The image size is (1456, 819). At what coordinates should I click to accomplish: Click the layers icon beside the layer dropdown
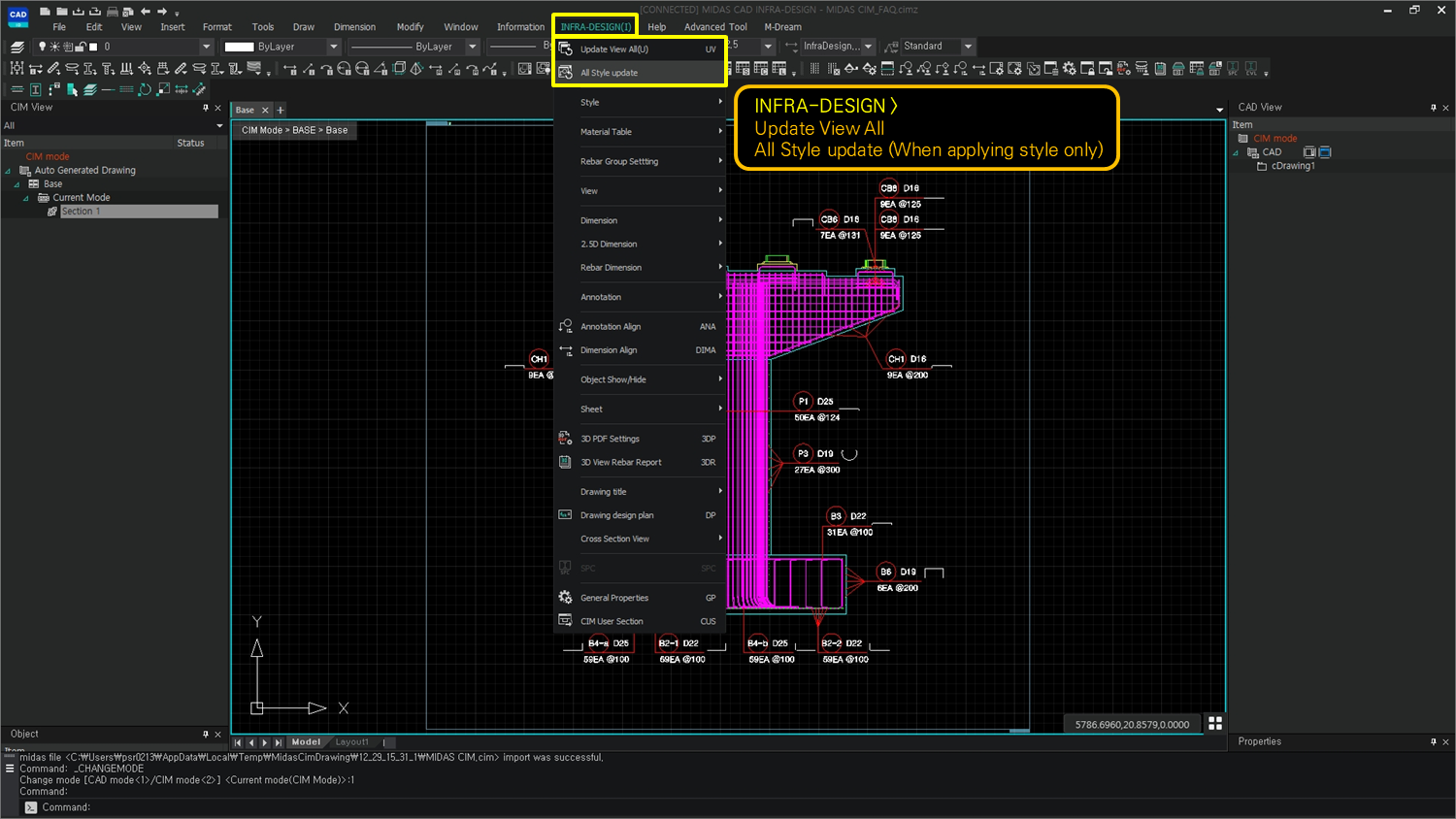(x=17, y=46)
